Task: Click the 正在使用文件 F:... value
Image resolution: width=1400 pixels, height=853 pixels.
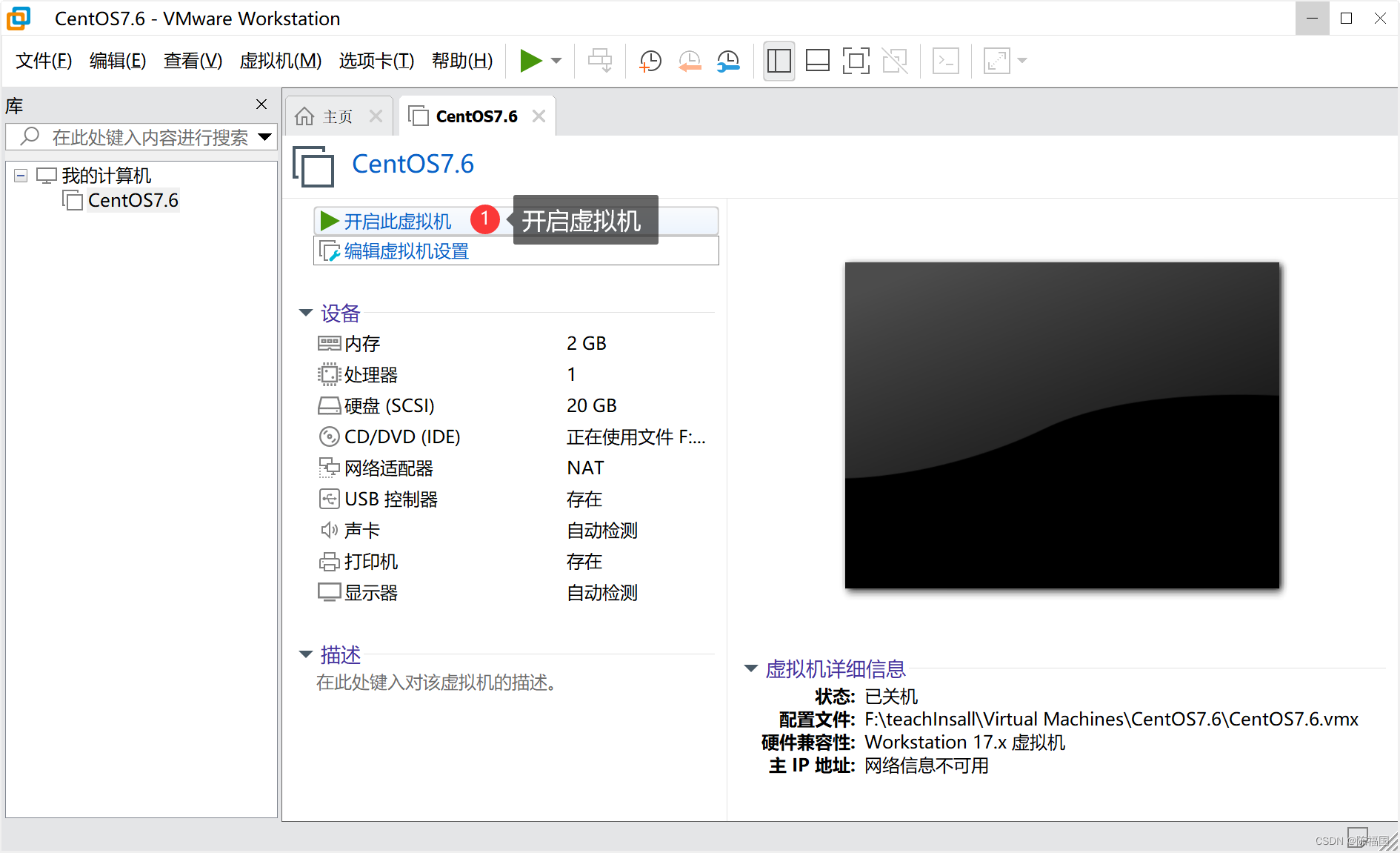Action: (x=636, y=437)
